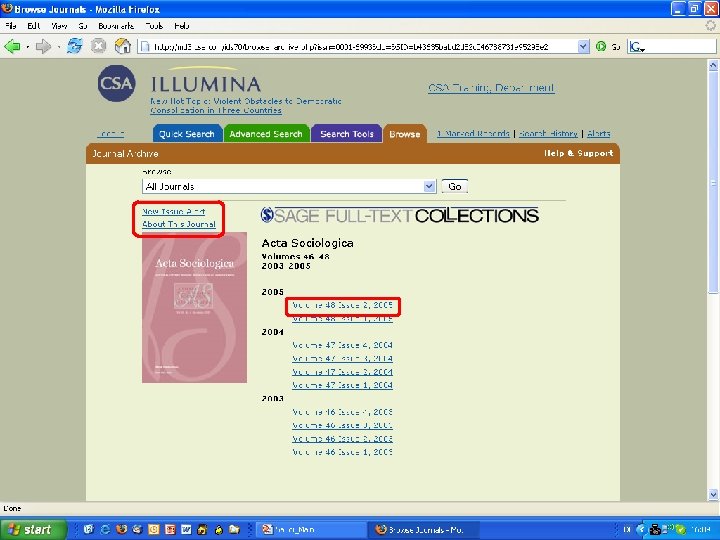Viewport: 720px width, 540px height.
Task: Open Volume 48 Issue 1, 2005
Action: click(343, 319)
